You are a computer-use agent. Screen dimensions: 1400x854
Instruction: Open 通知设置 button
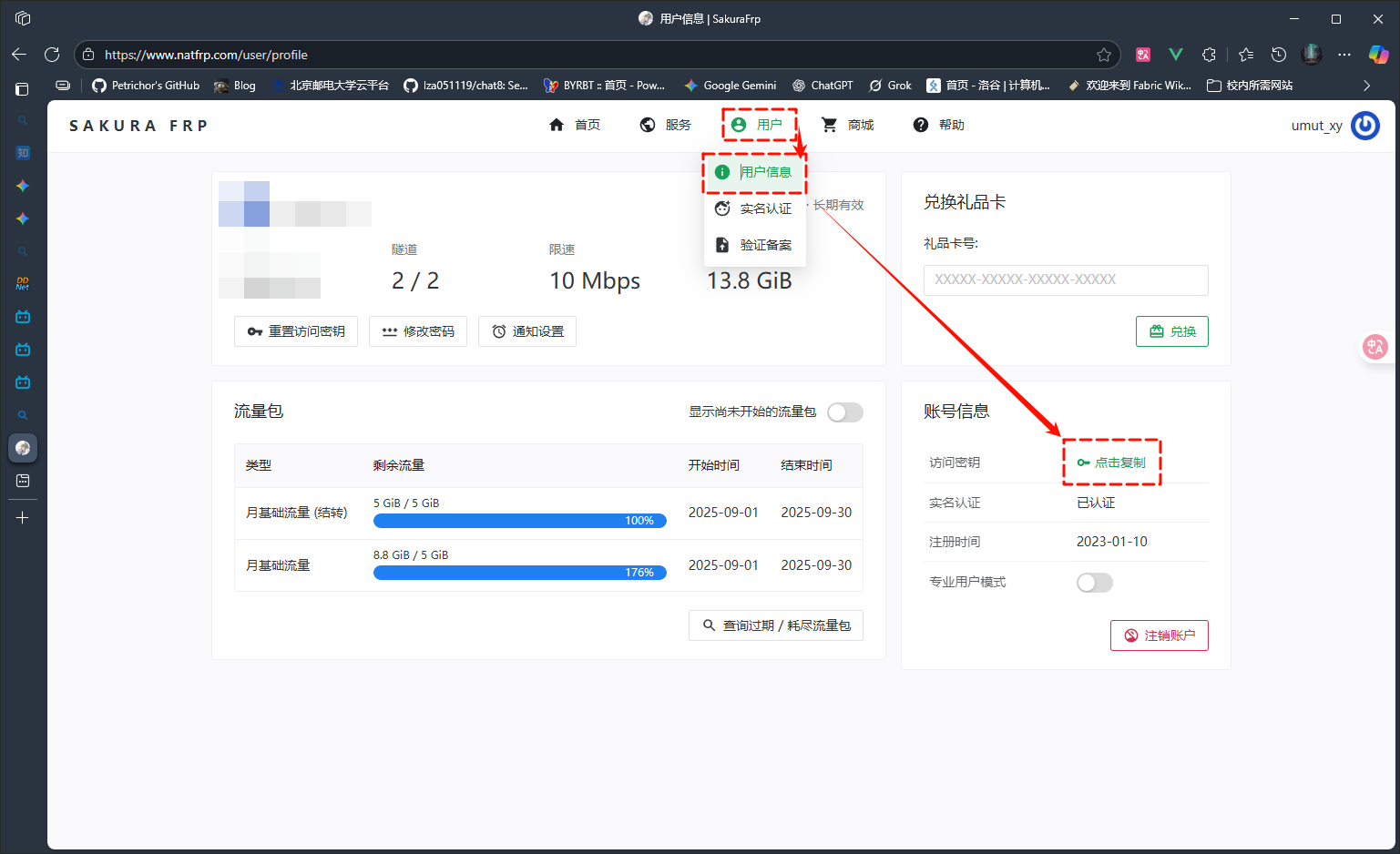coord(527,331)
